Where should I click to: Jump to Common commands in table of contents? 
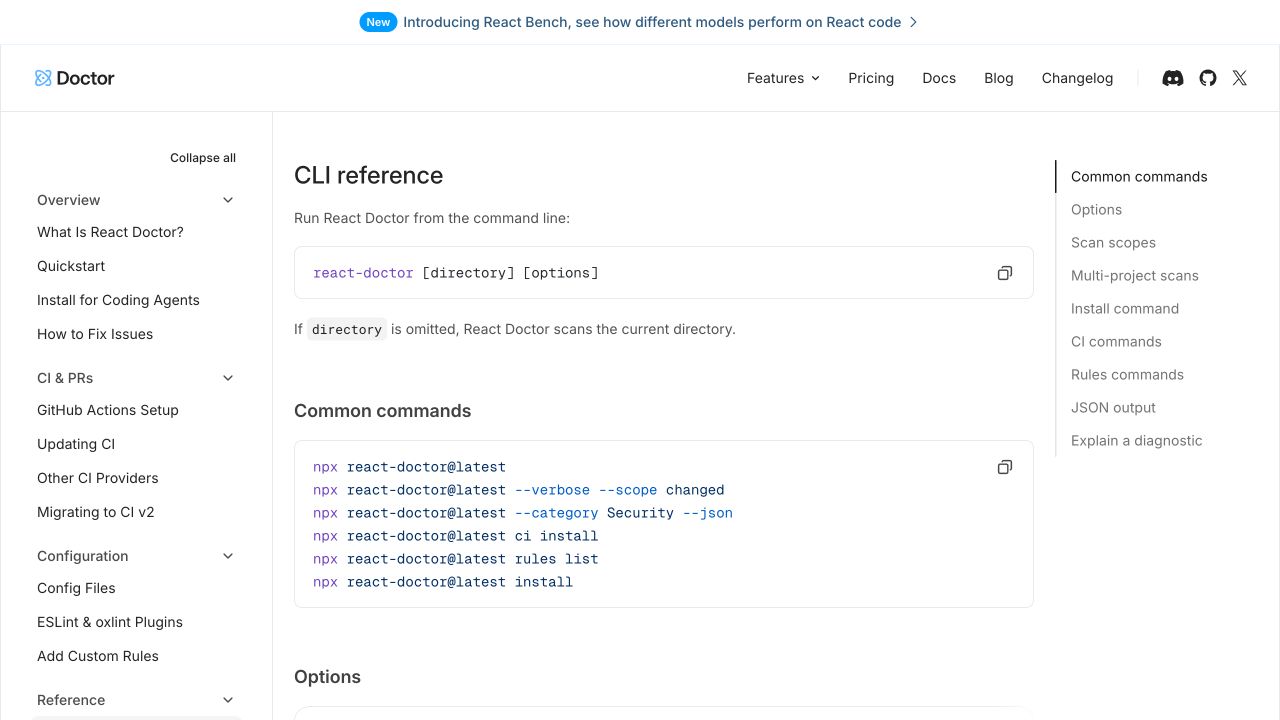click(1139, 177)
